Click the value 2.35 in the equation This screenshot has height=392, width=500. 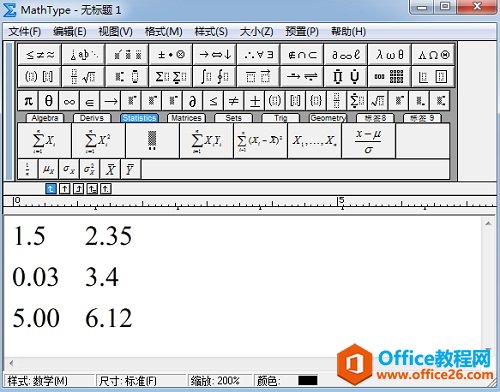tap(108, 236)
